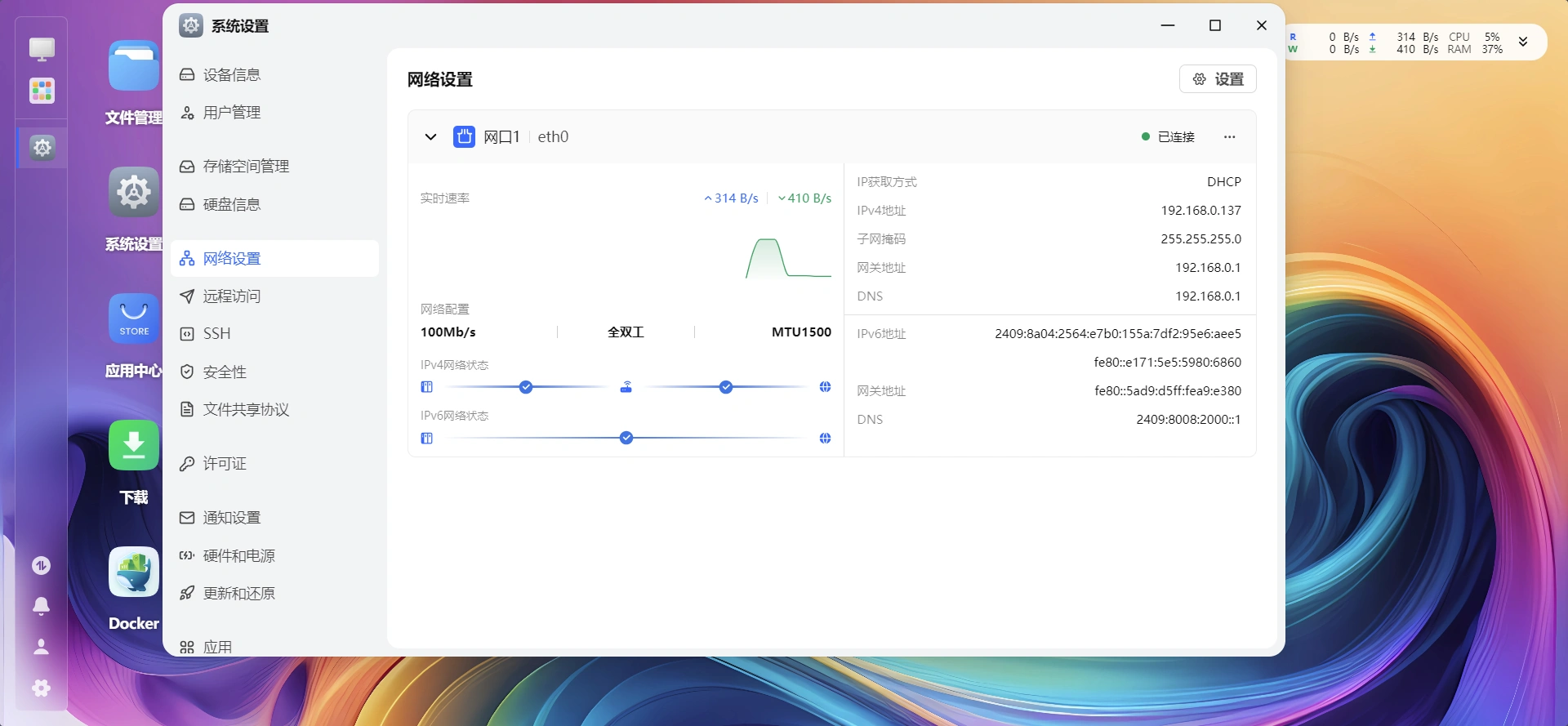Go to the SSH settings section
This screenshot has width=1568, height=726.
pyautogui.click(x=216, y=334)
